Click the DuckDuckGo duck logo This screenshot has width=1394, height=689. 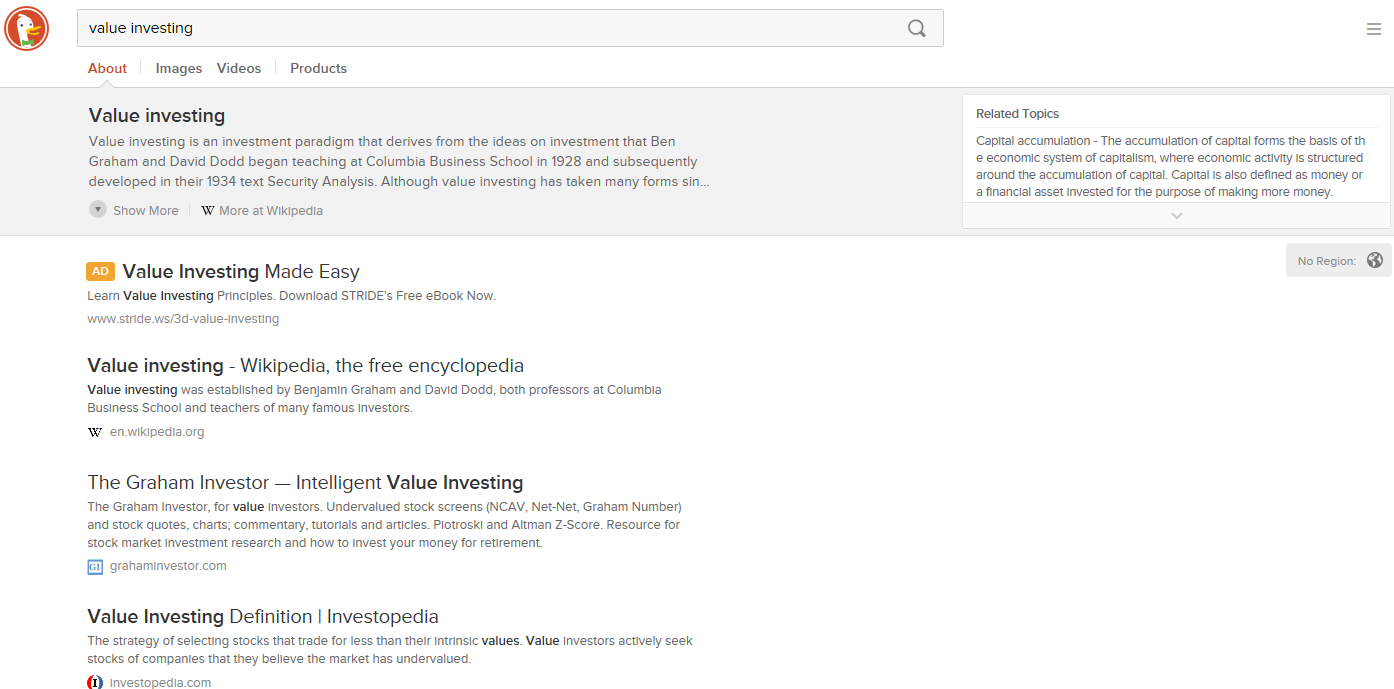point(27,28)
